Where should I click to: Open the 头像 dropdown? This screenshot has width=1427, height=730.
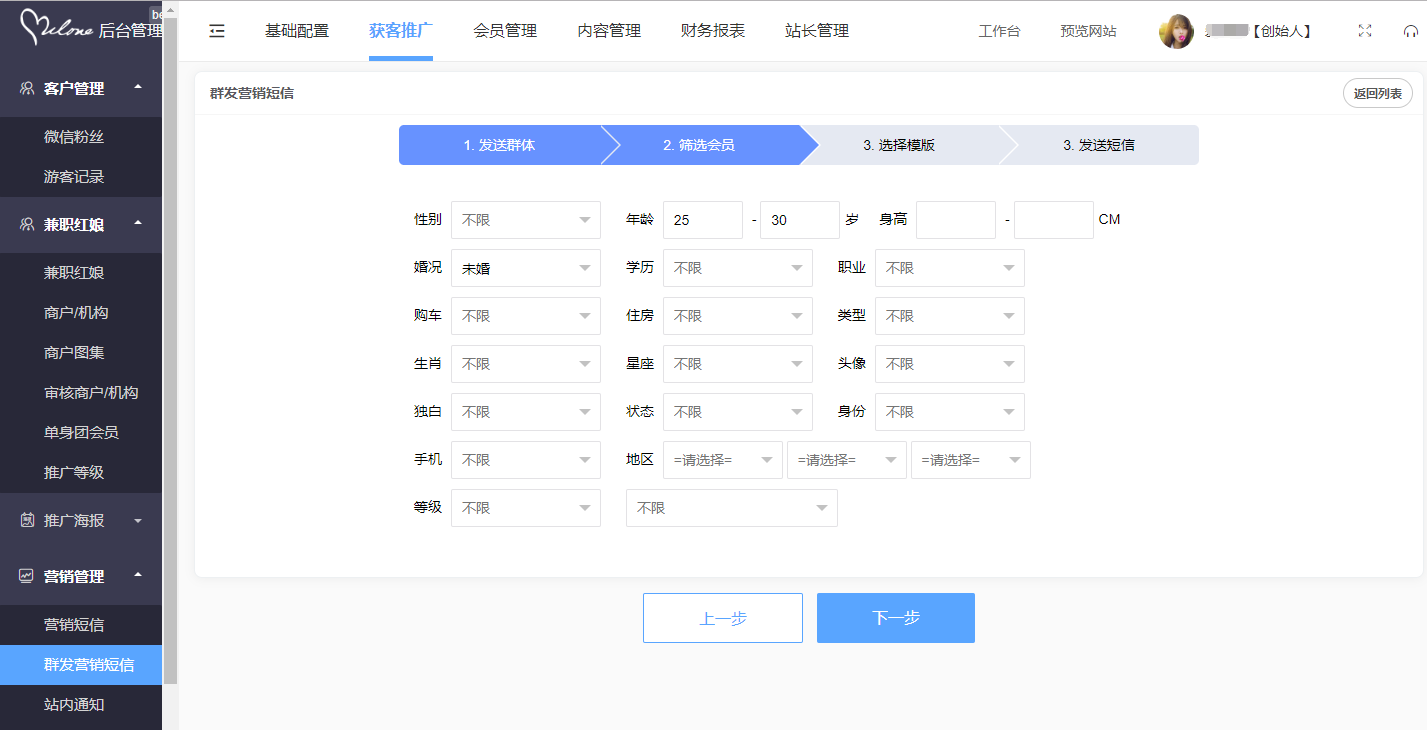[x=950, y=364]
